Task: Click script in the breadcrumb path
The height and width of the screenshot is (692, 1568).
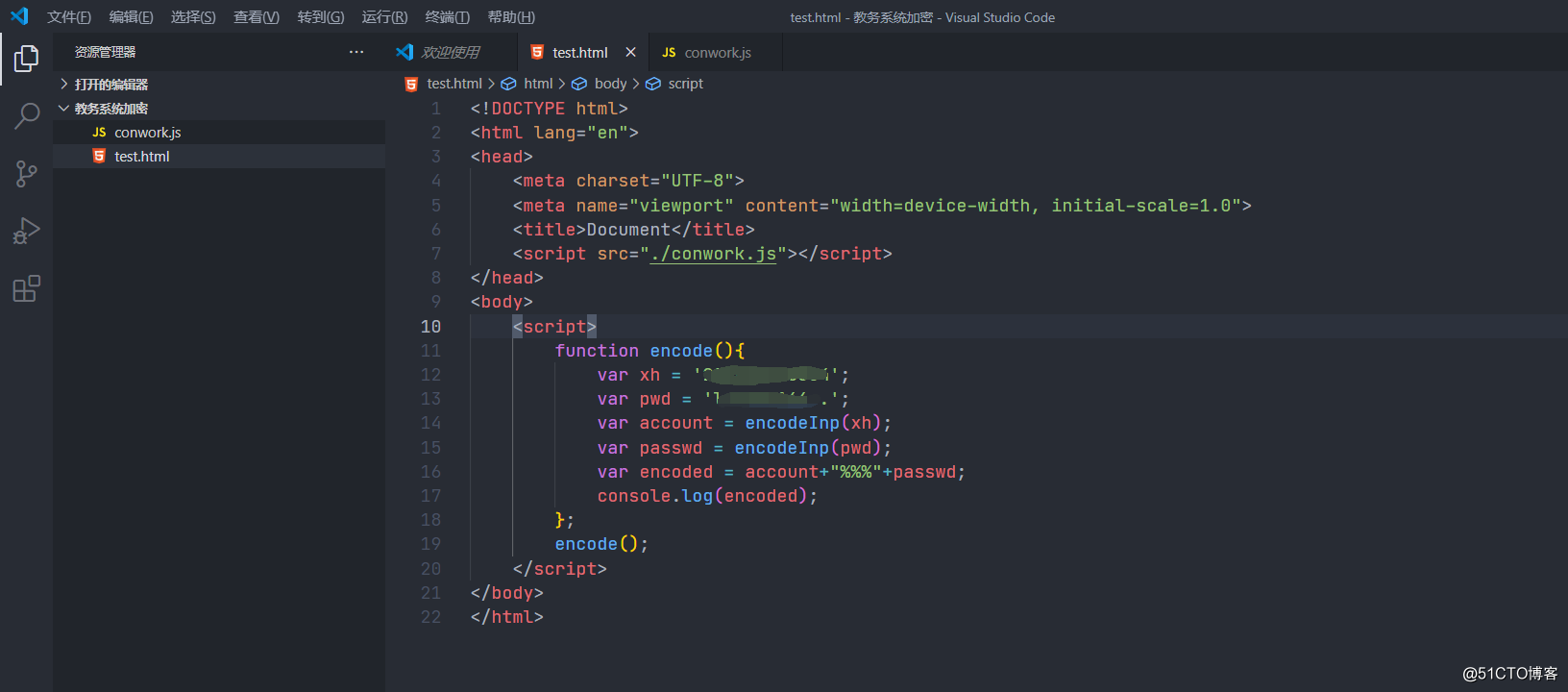Action: [x=685, y=84]
